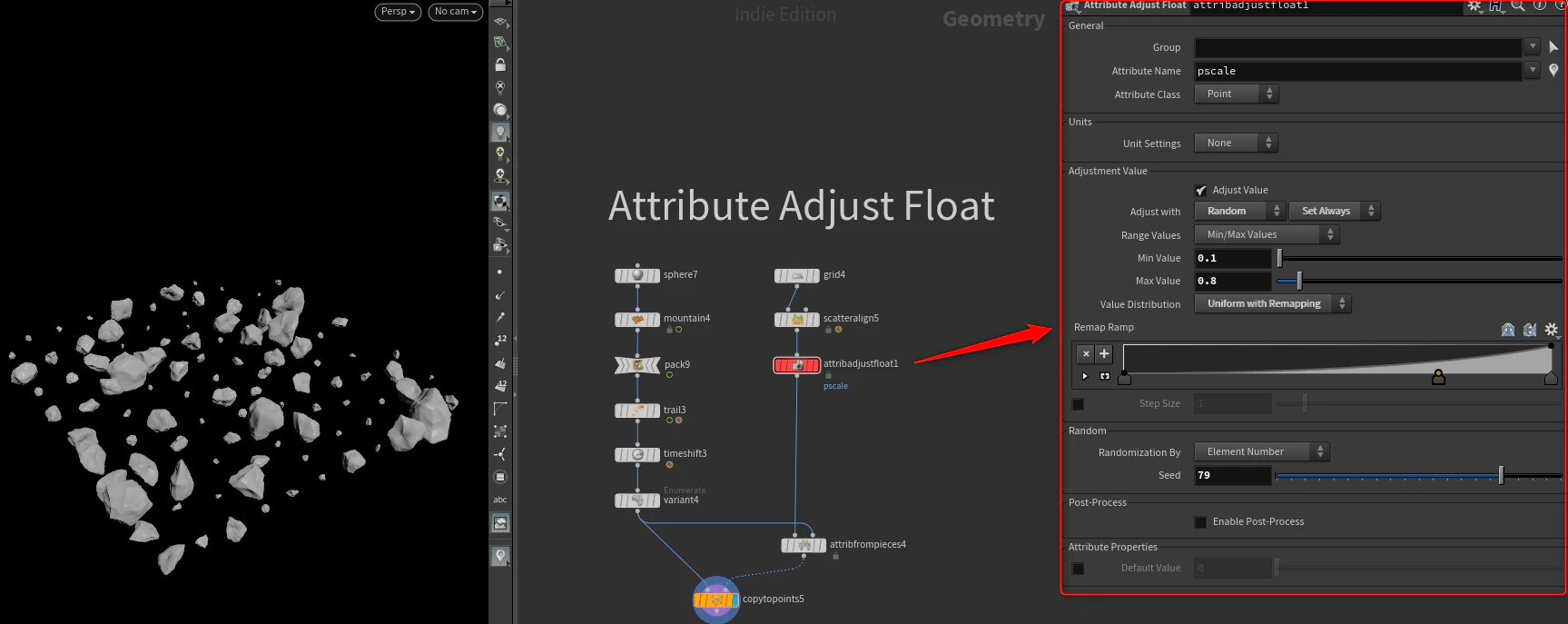Open the parameter panel gear menu
The width and height of the screenshot is (1568, 624).
1474,5
